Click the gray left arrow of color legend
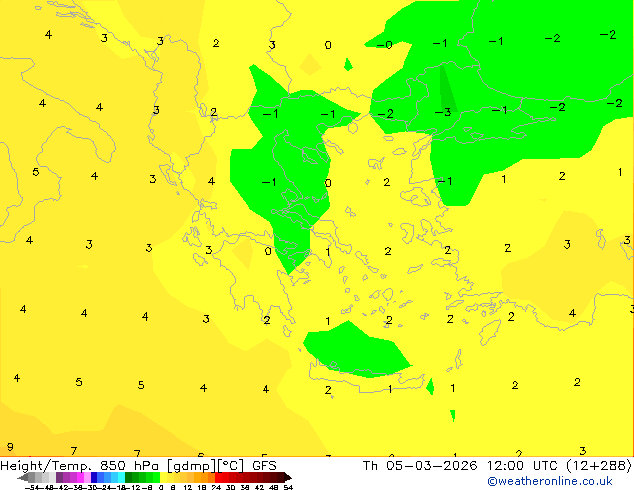 (x=23, y=477)
